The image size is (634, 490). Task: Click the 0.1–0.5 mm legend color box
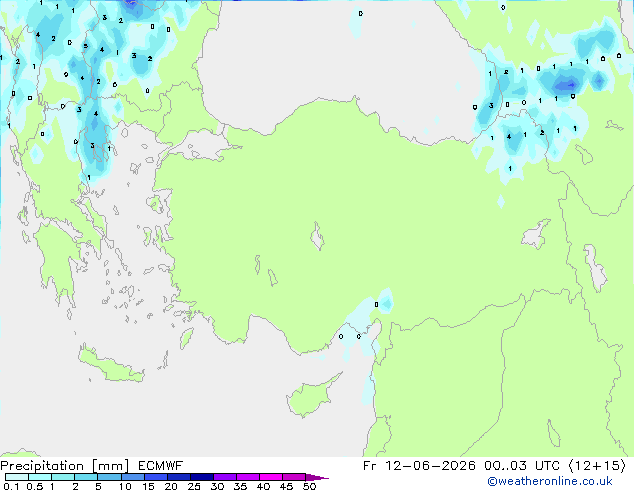[x=17, y=477]
